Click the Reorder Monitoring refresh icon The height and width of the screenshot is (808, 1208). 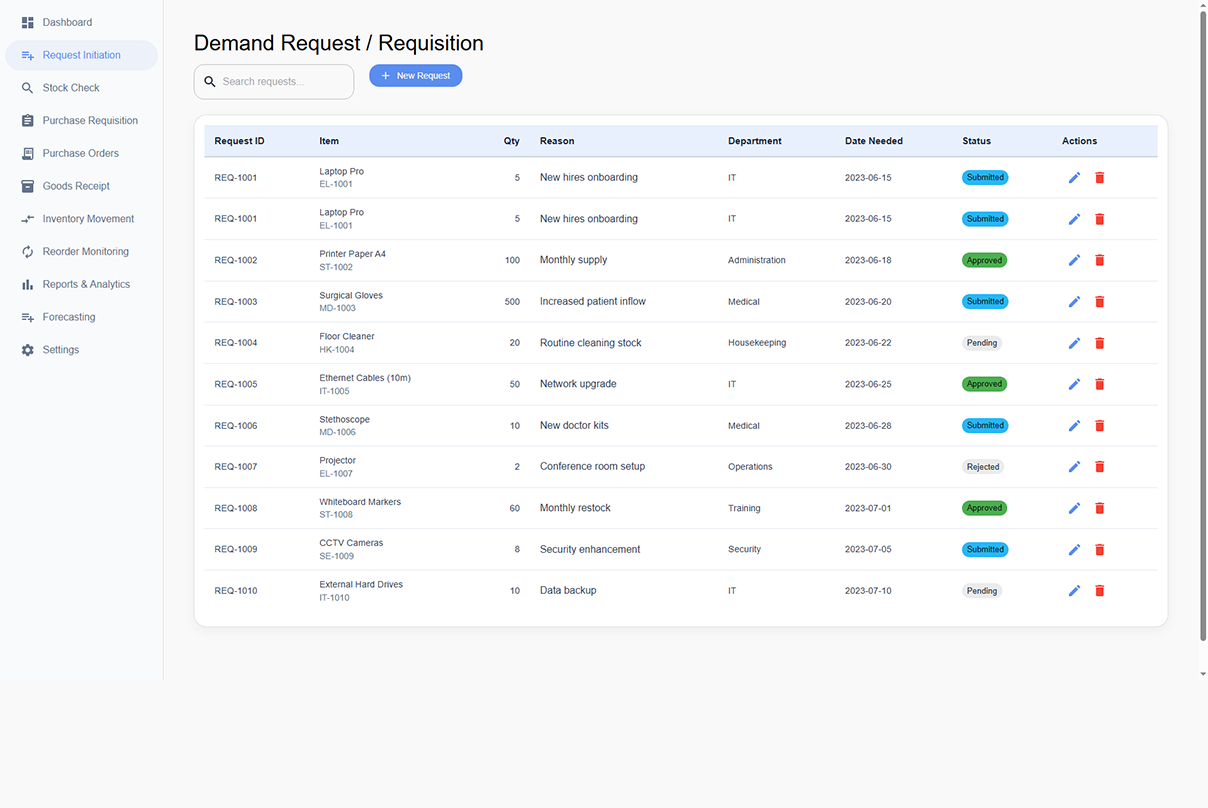point(28,252)
